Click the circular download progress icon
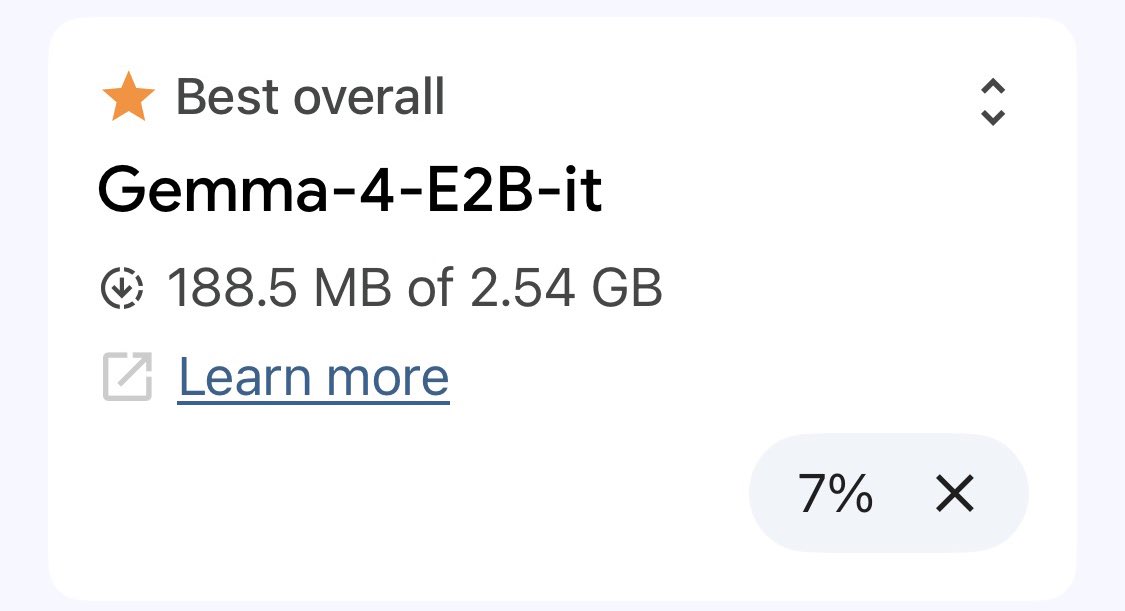Image resolution: width=1125 pixels, height=611 pixels. click(122, 289)
